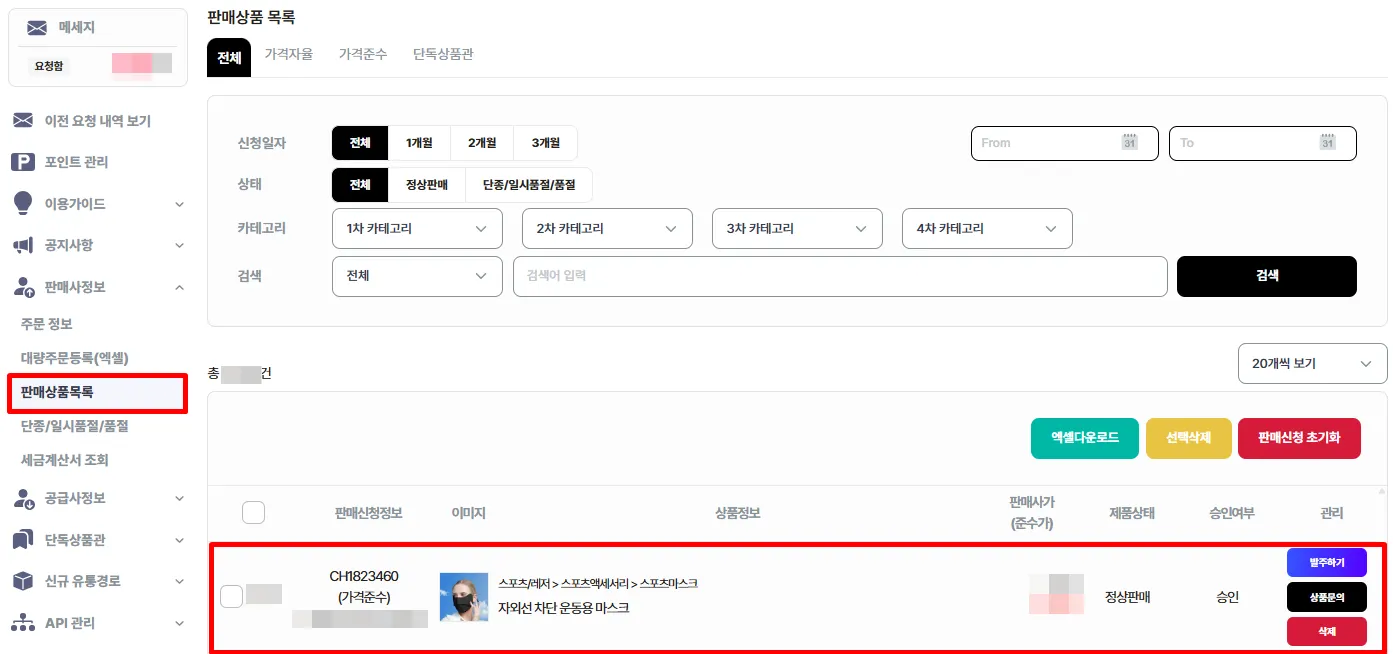
Task: Click the bookmark icon for 단독상품관
Action: click(23, 540)
